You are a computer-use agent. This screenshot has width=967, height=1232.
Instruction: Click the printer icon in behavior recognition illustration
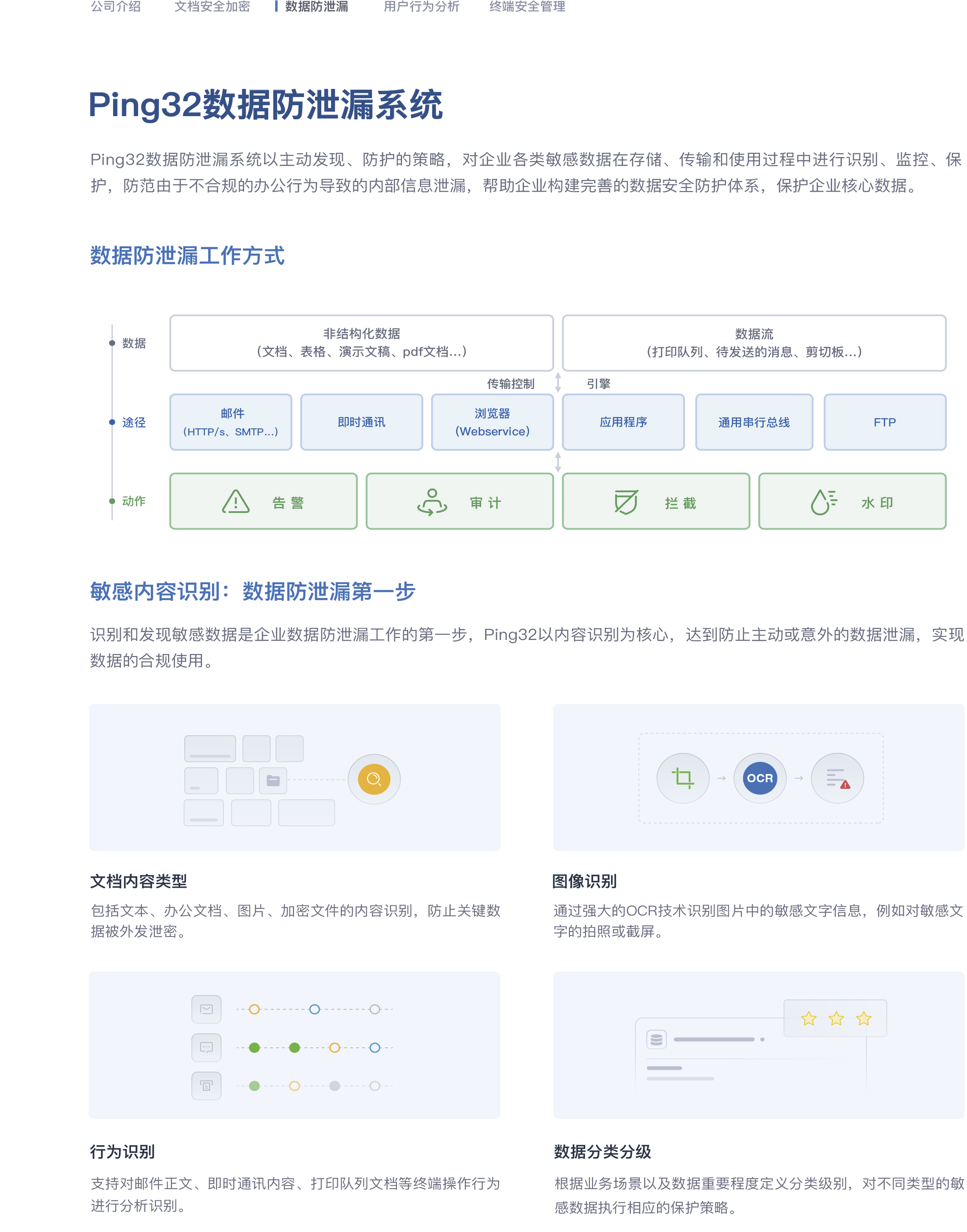tap(206, 1086)
